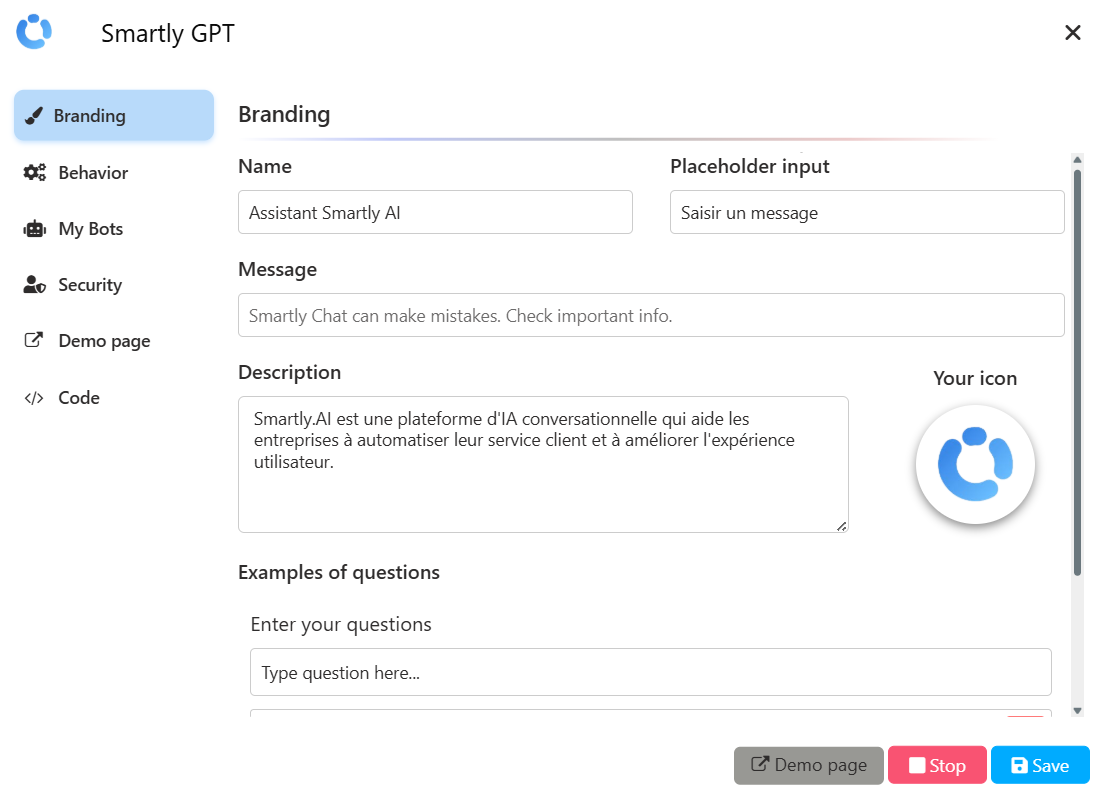Click the floppy disk Save icon

point(1019,765)
